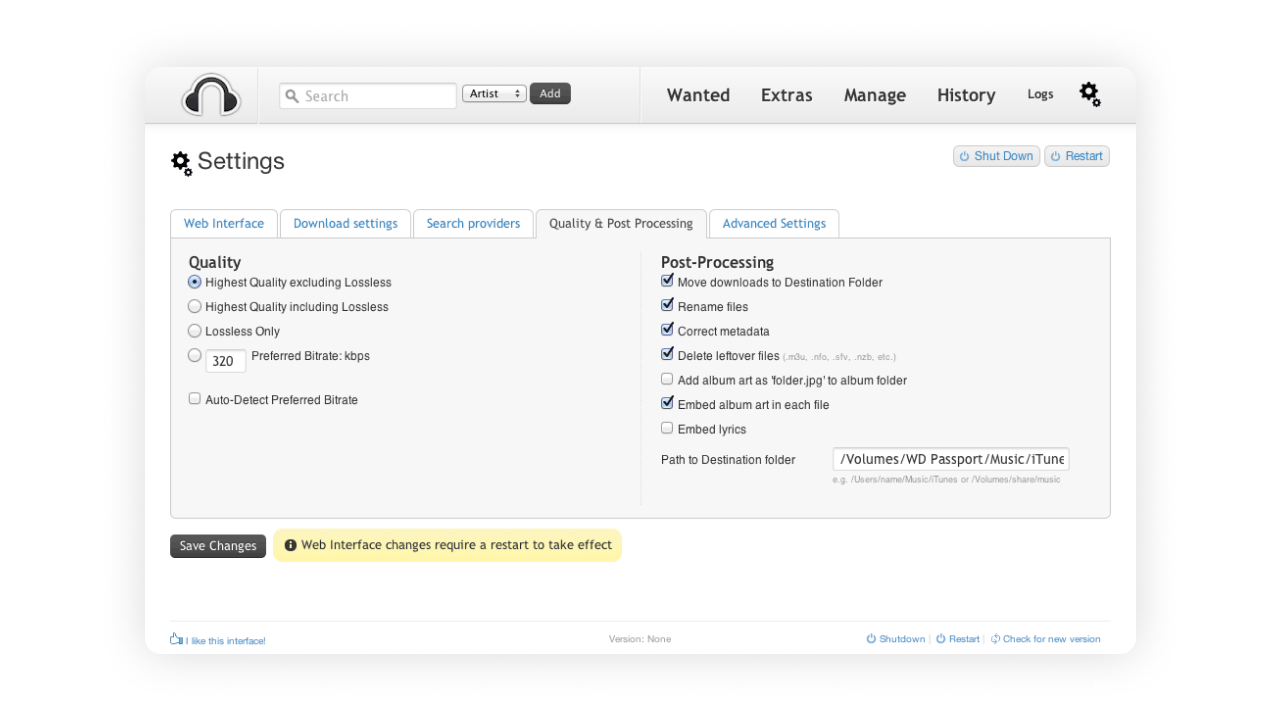Click the thumbs-up 'I like this interface' icon
The image size is (1280, 720).
[176, 639]
